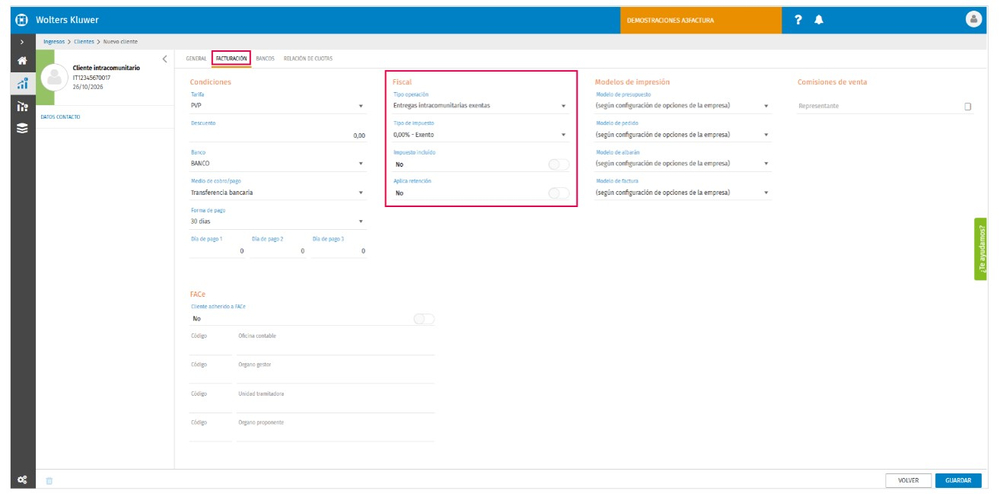This screenshot has width=1000, height=494.
Task: Open the Tarifa dropdown
Action: [278, 106]
